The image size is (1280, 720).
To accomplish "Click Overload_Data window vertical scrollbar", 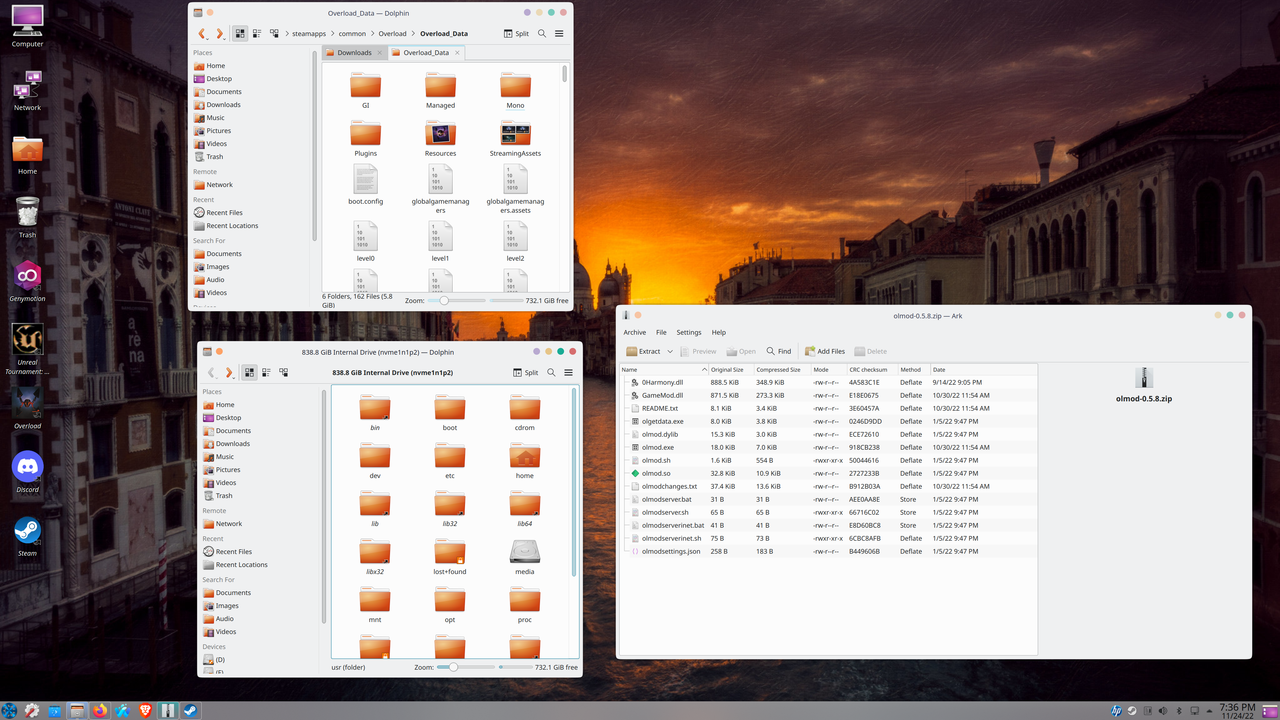I will [564, 75].
